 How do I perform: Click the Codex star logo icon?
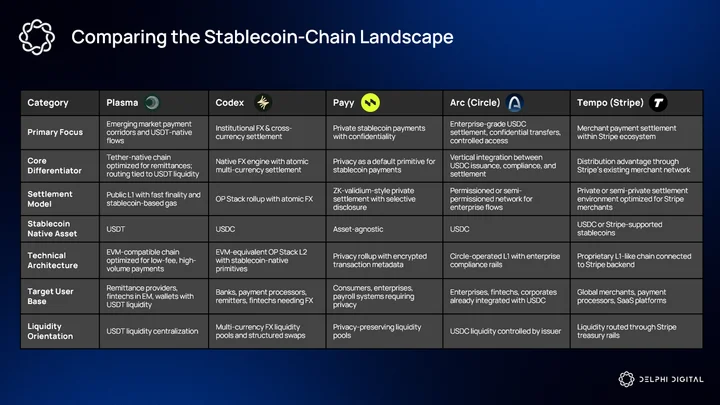263,102
